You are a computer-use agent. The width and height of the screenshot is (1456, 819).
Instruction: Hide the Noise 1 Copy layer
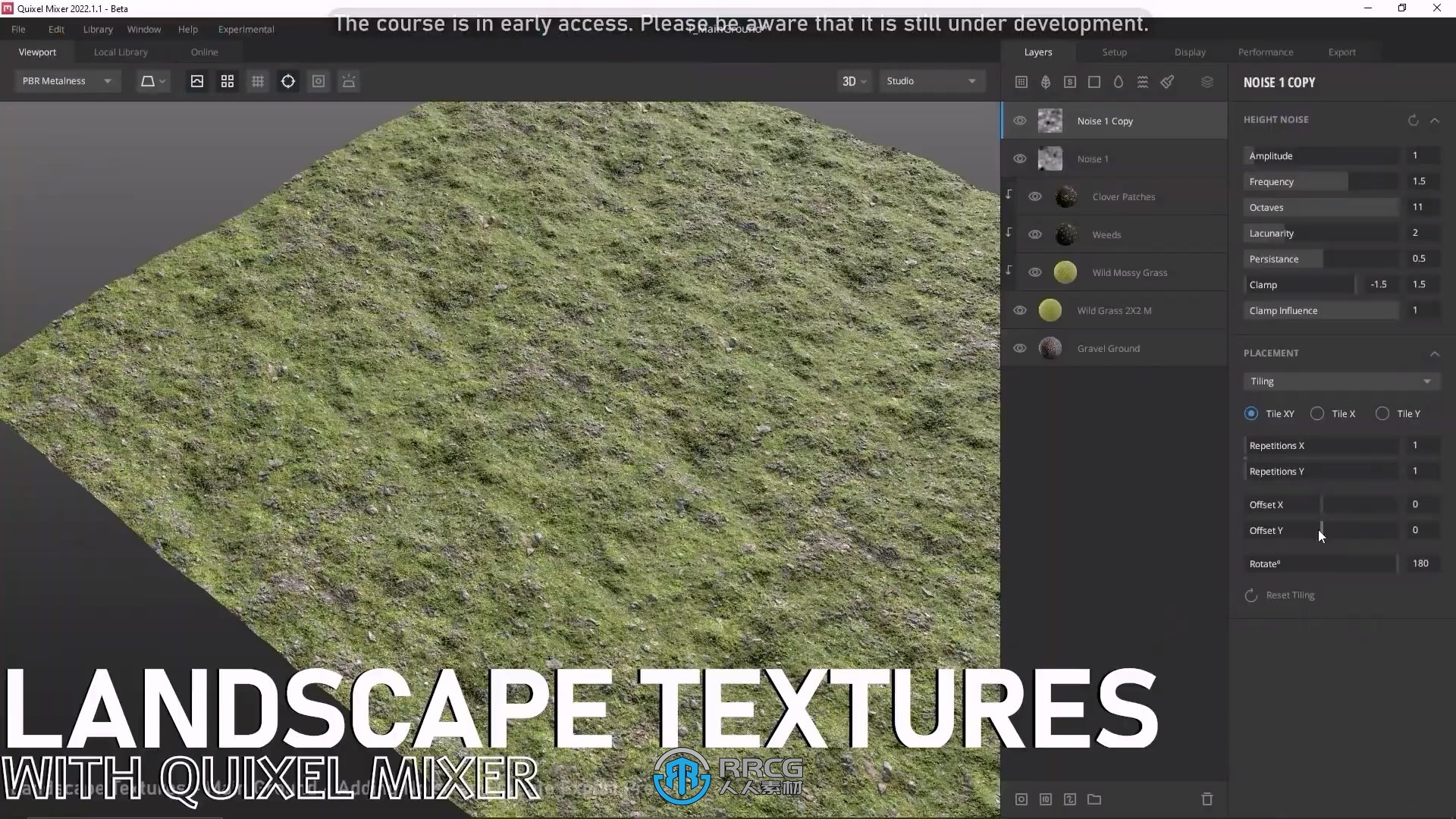1020,121
